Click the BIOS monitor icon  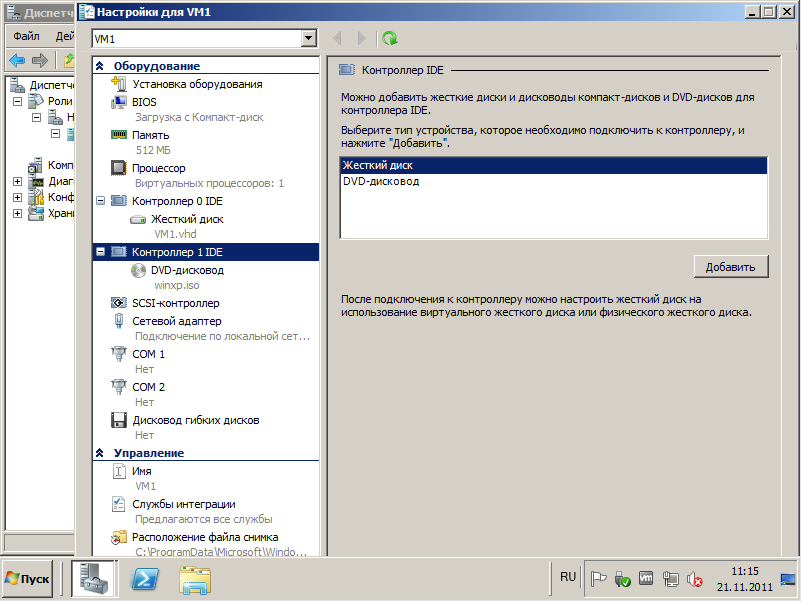(119, 102)
